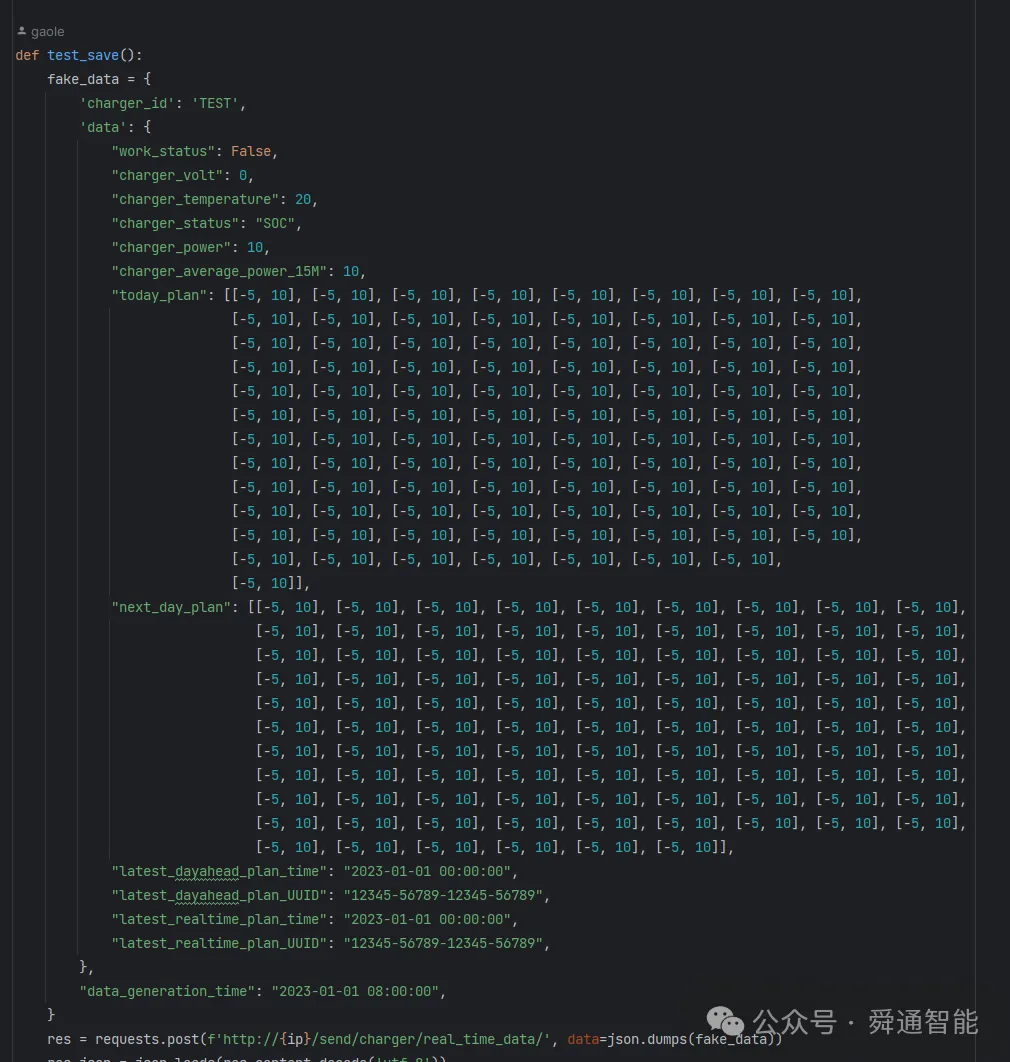This screenshot has width=1010, height=1062.
Task: Click the "latest_dayahead_plan_time" key
Action: 219,872
